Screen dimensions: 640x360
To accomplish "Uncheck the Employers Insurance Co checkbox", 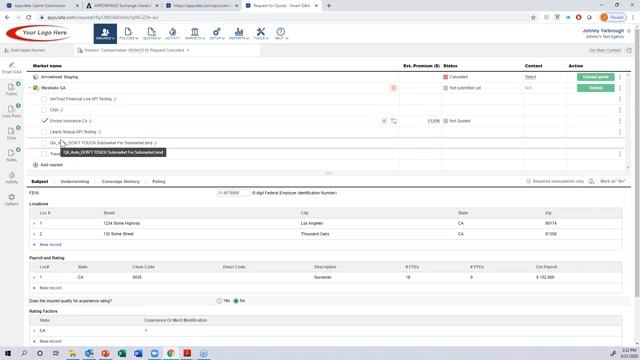I will pos(44,121).
